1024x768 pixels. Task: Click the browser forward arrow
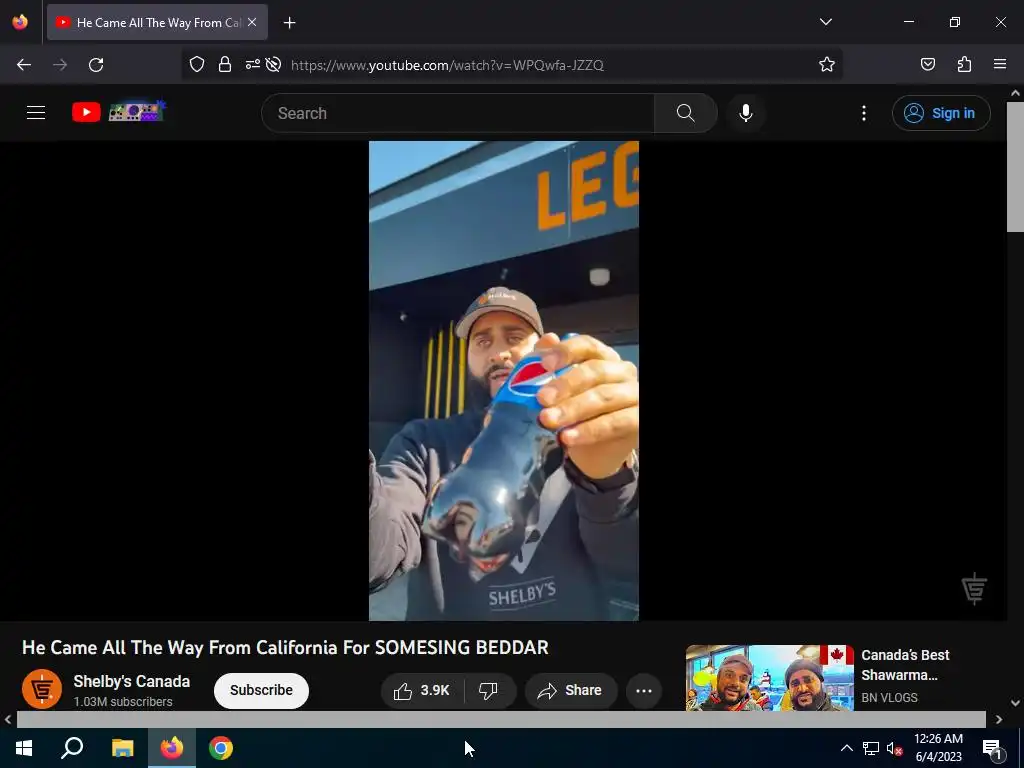point(60,65)
